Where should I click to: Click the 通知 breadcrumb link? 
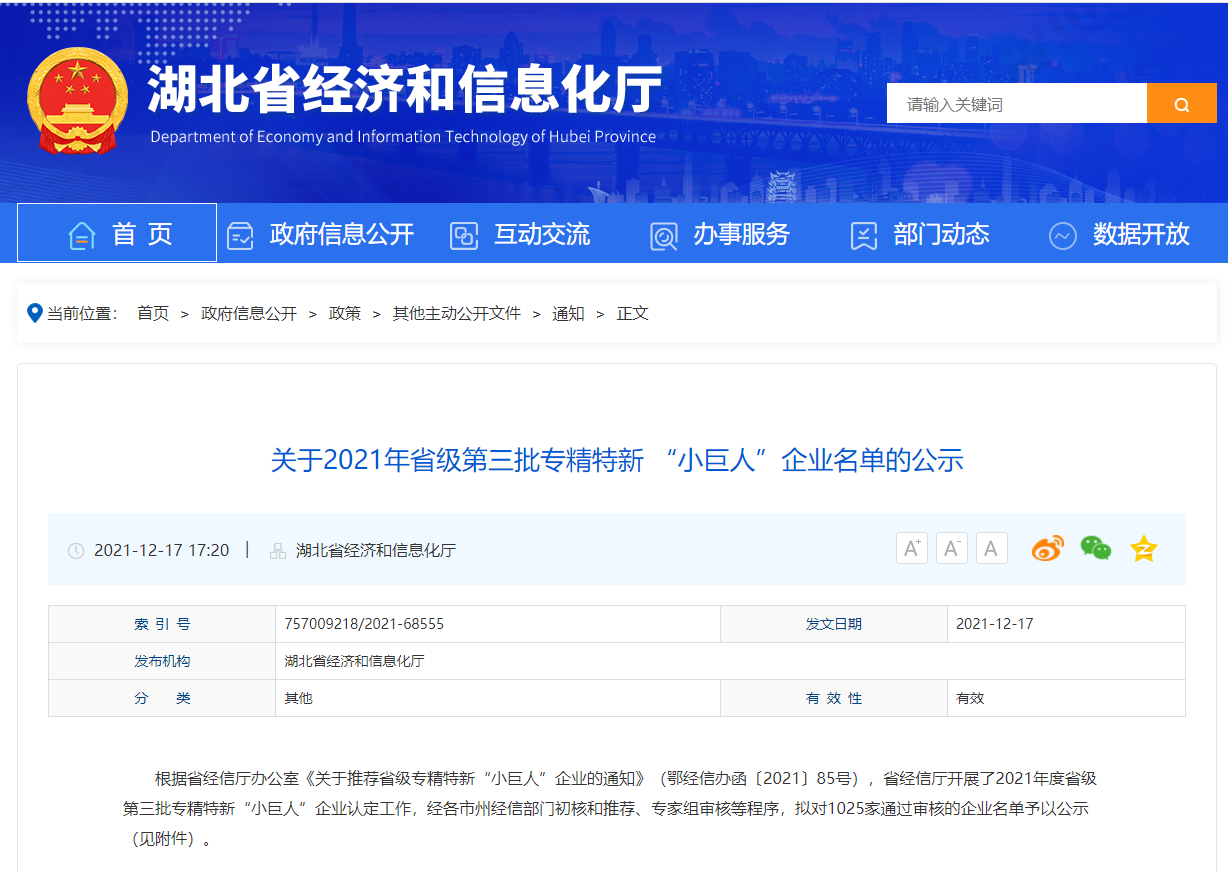pyautogui.click(x=568, y=313)
